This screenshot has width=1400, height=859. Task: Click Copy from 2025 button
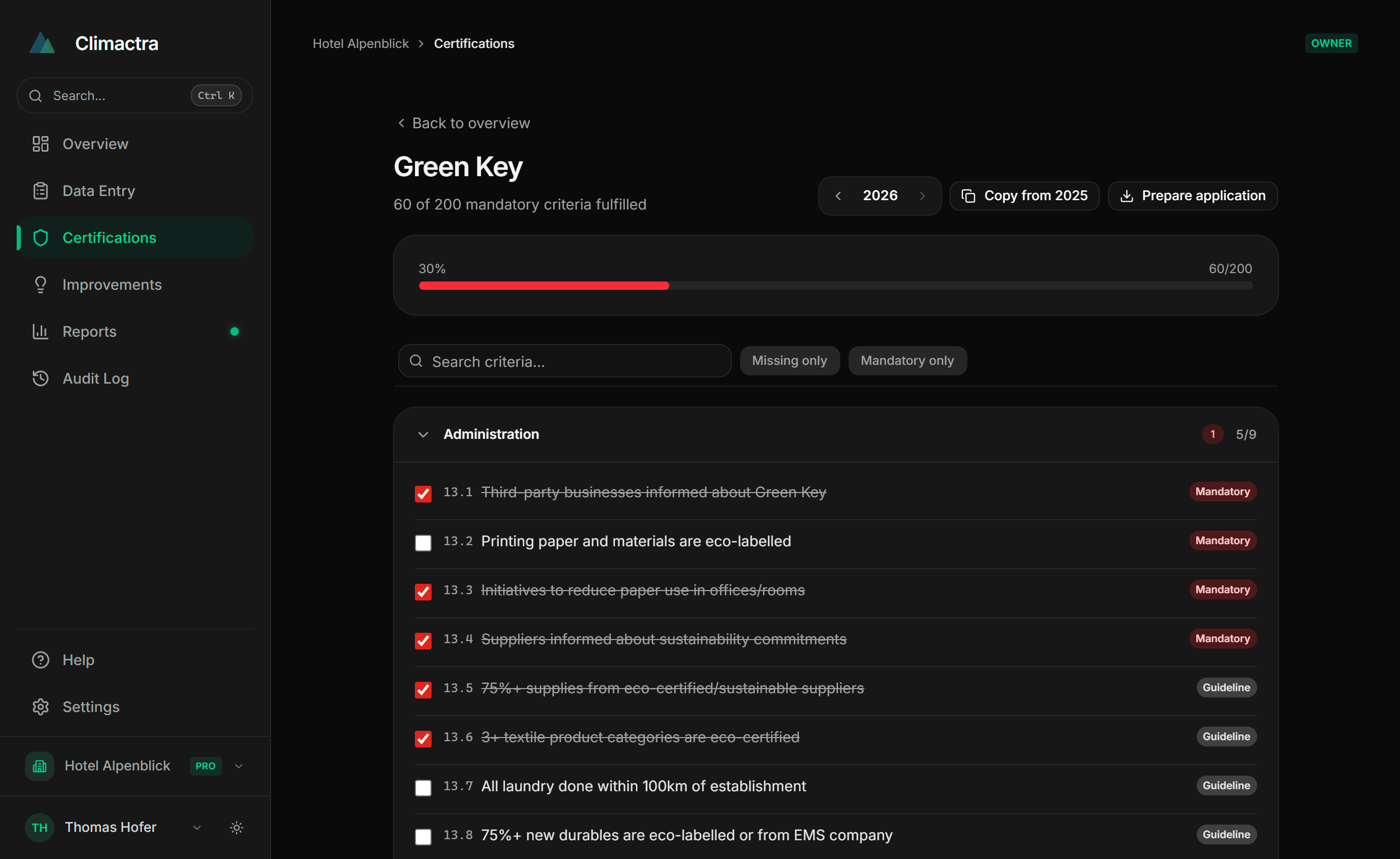click(1024, 196)
